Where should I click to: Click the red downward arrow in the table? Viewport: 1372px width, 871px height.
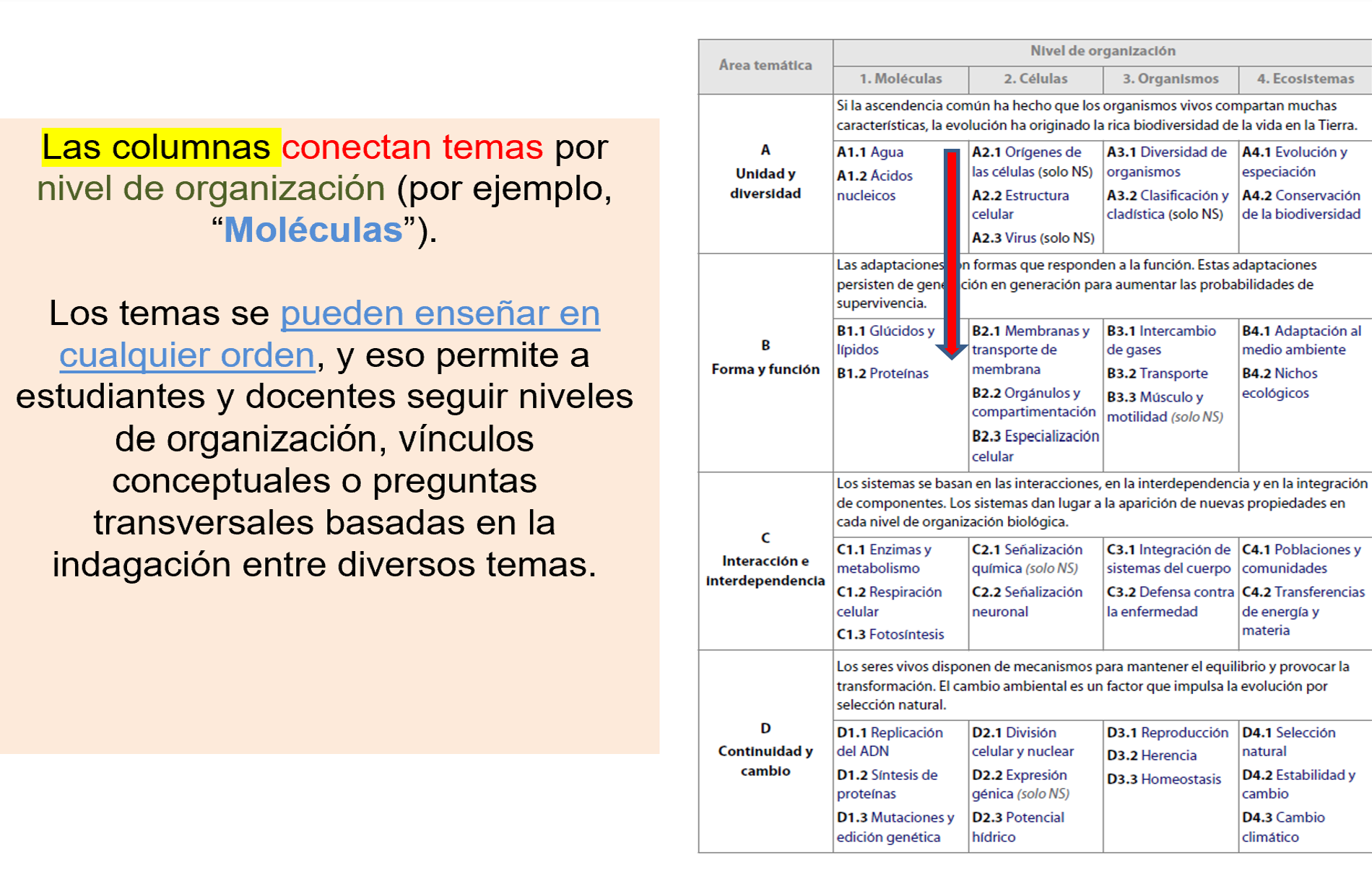952,253
